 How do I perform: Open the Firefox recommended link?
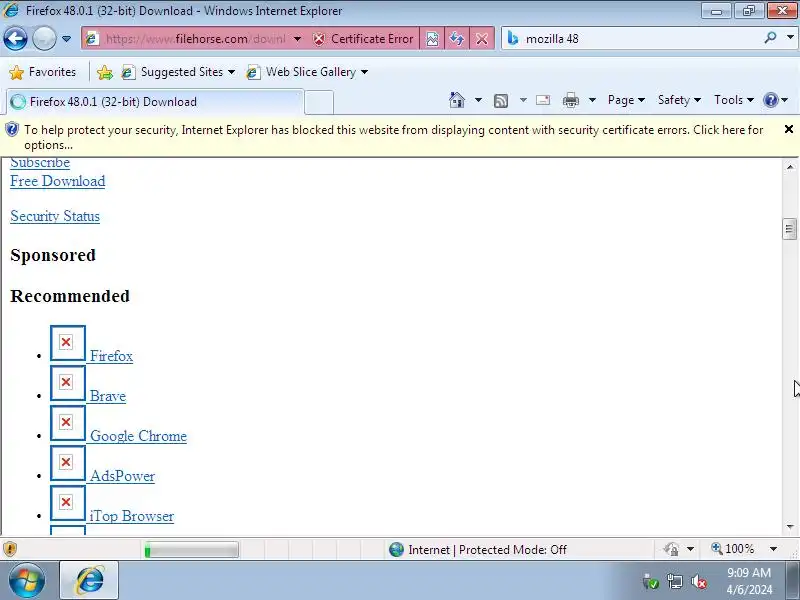pos(111,356)
